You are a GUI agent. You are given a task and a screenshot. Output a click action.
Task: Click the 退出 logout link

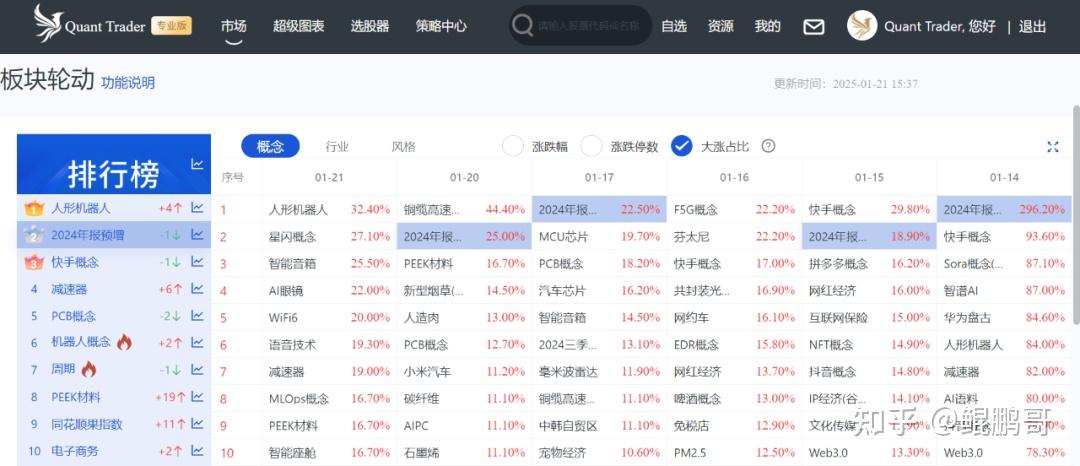(x=1032, y=27)
